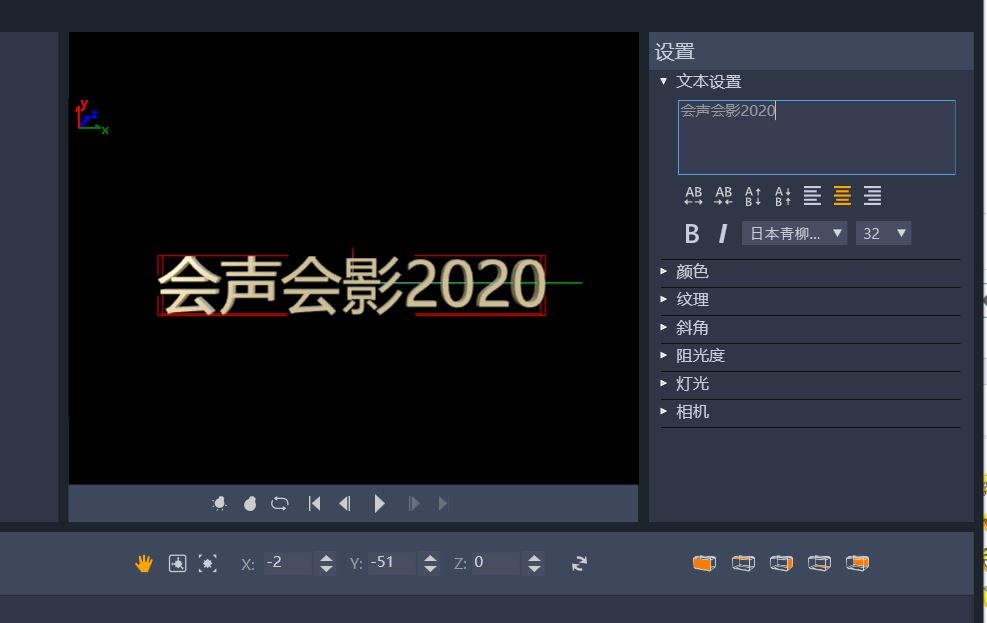
Task: Toggle bold formatting with B button
Action: [x=692, y=233]
